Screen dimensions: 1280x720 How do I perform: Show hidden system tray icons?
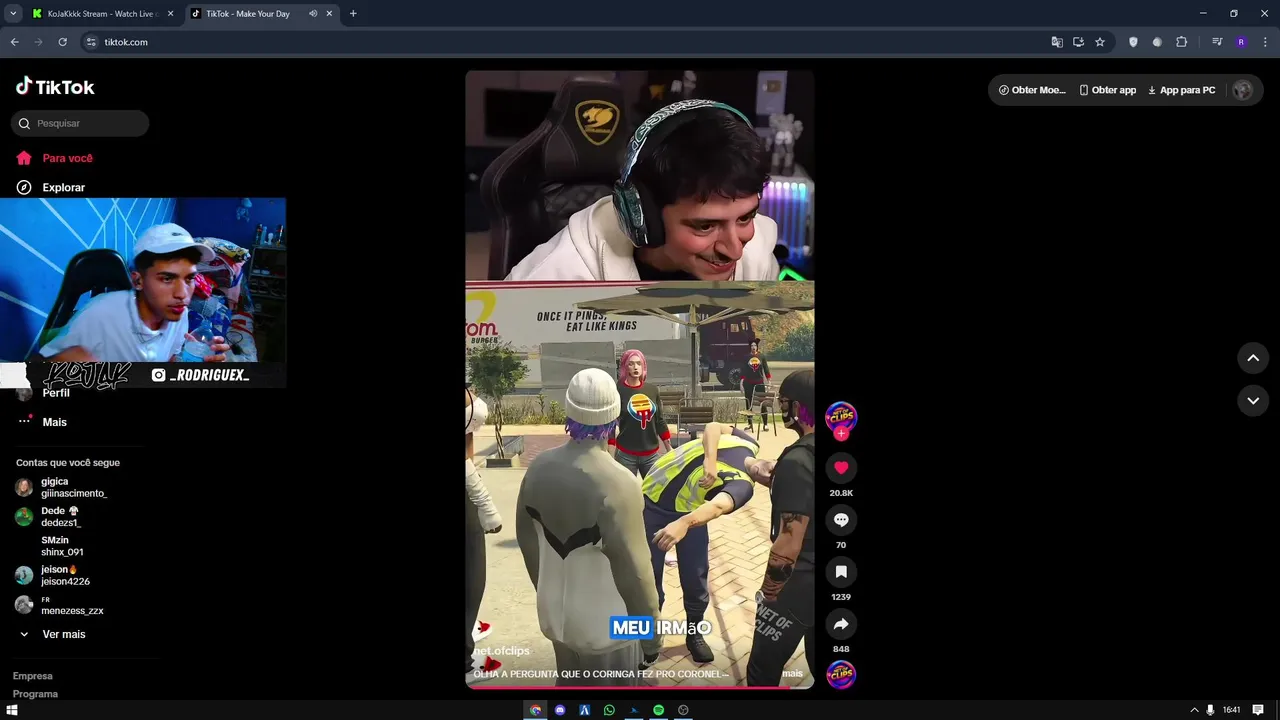1195,710
